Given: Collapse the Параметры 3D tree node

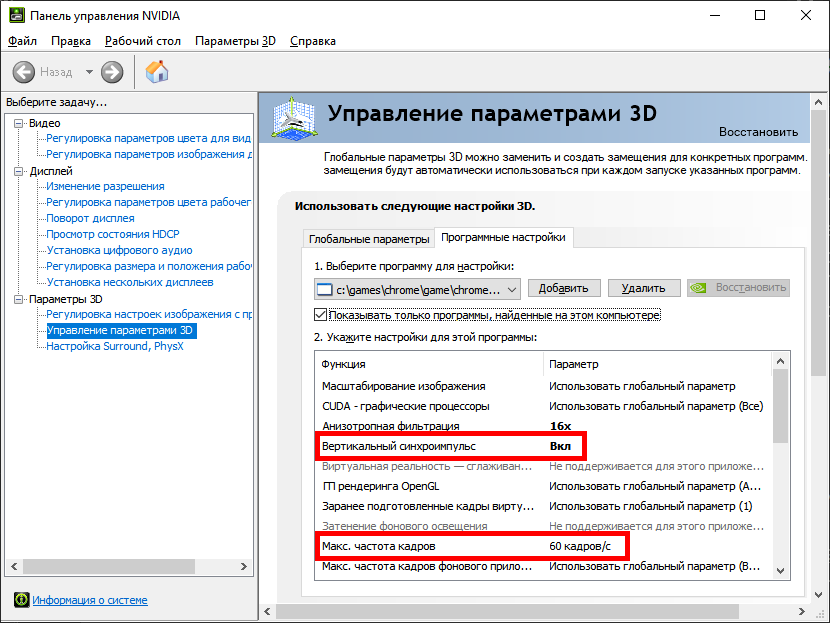Looking at the screenshot, I should point(19,299).
